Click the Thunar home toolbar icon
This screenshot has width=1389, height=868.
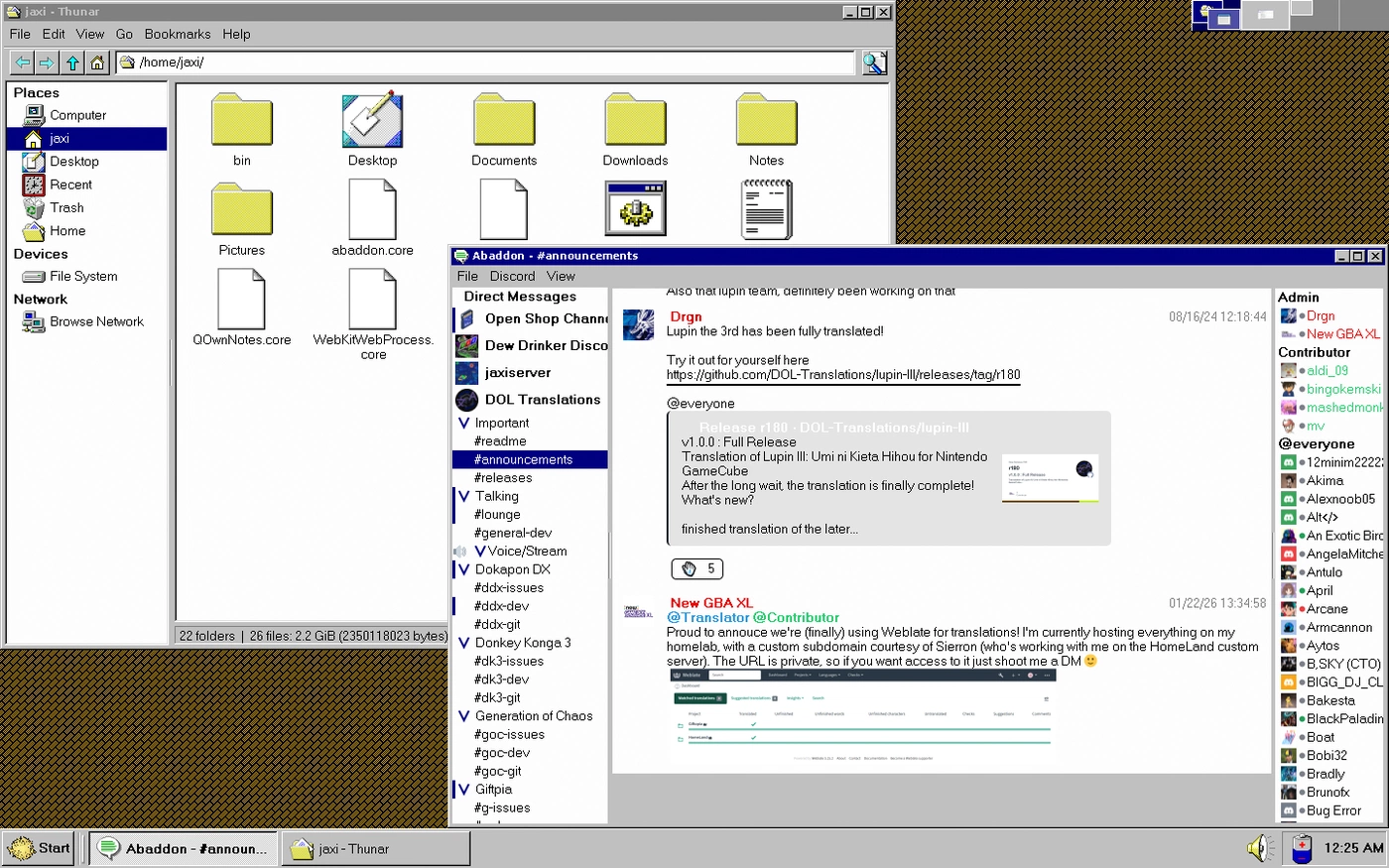97,62
